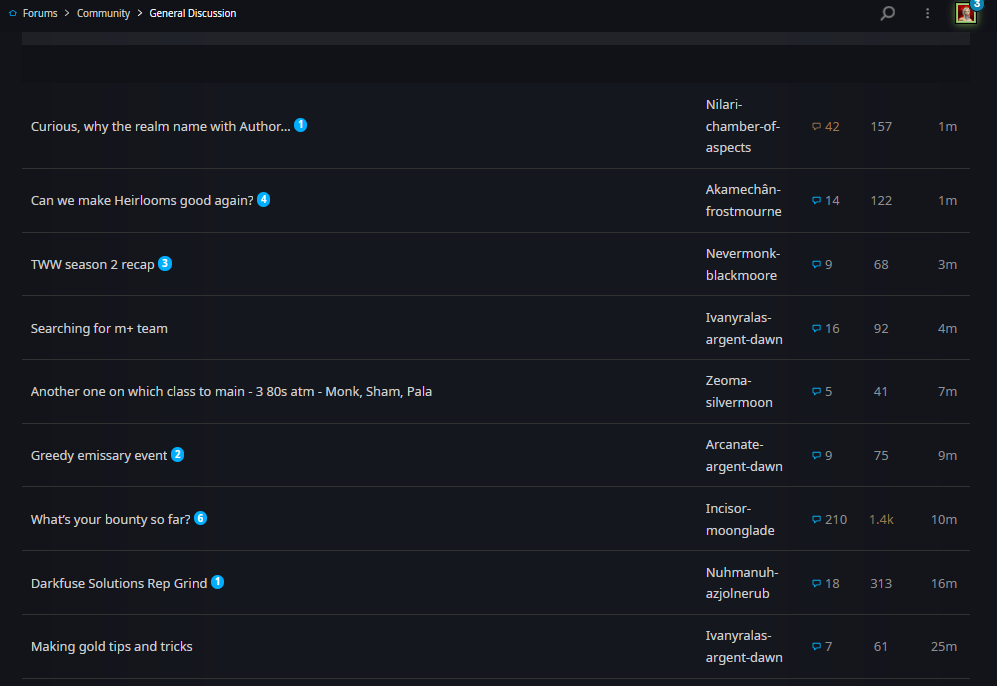
Task: Open Forums breadcrumb link
Action: (x=40, y=13)
